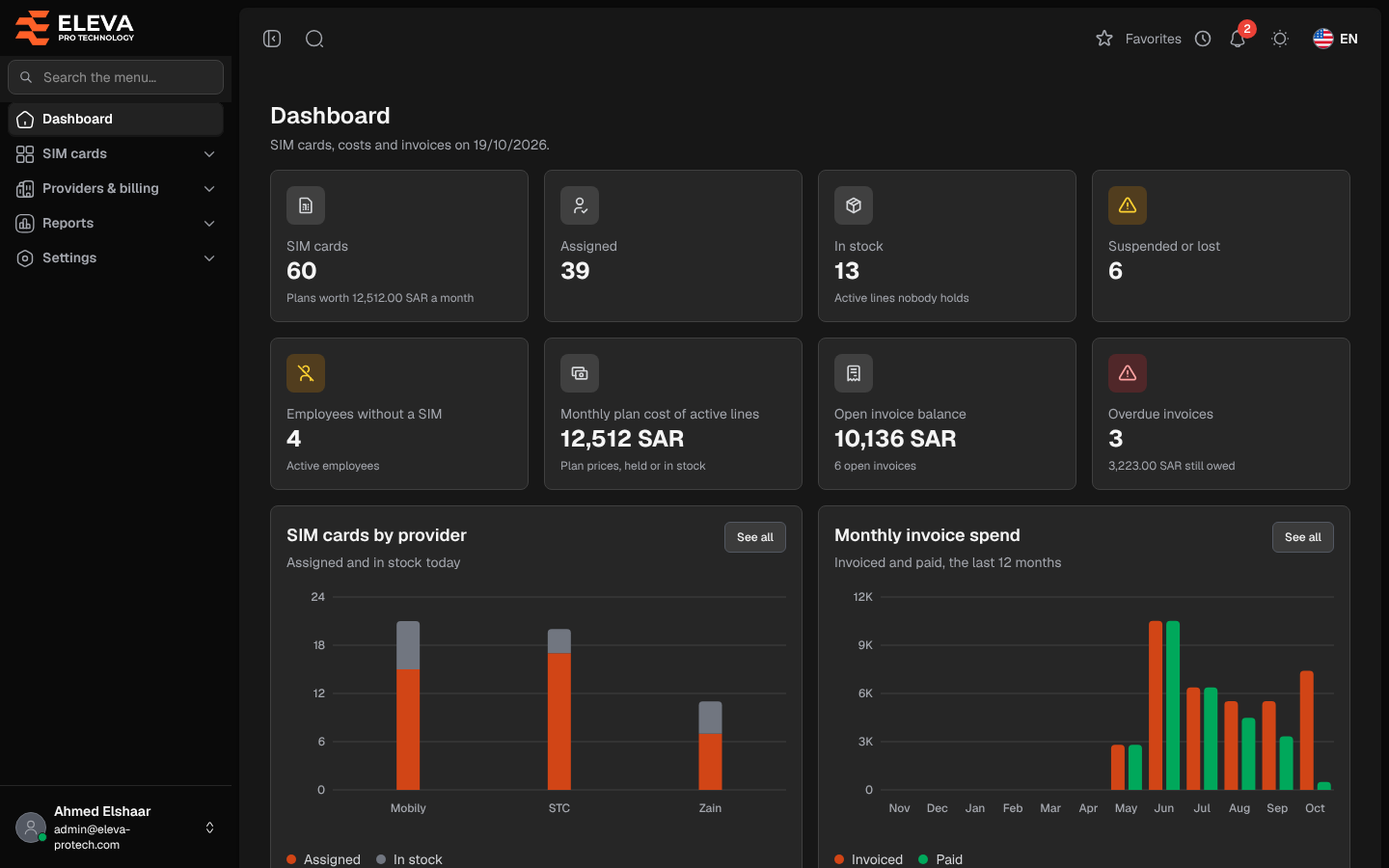
Task: Click the Eleva Pro Technology logo
Action: point(75,27)
